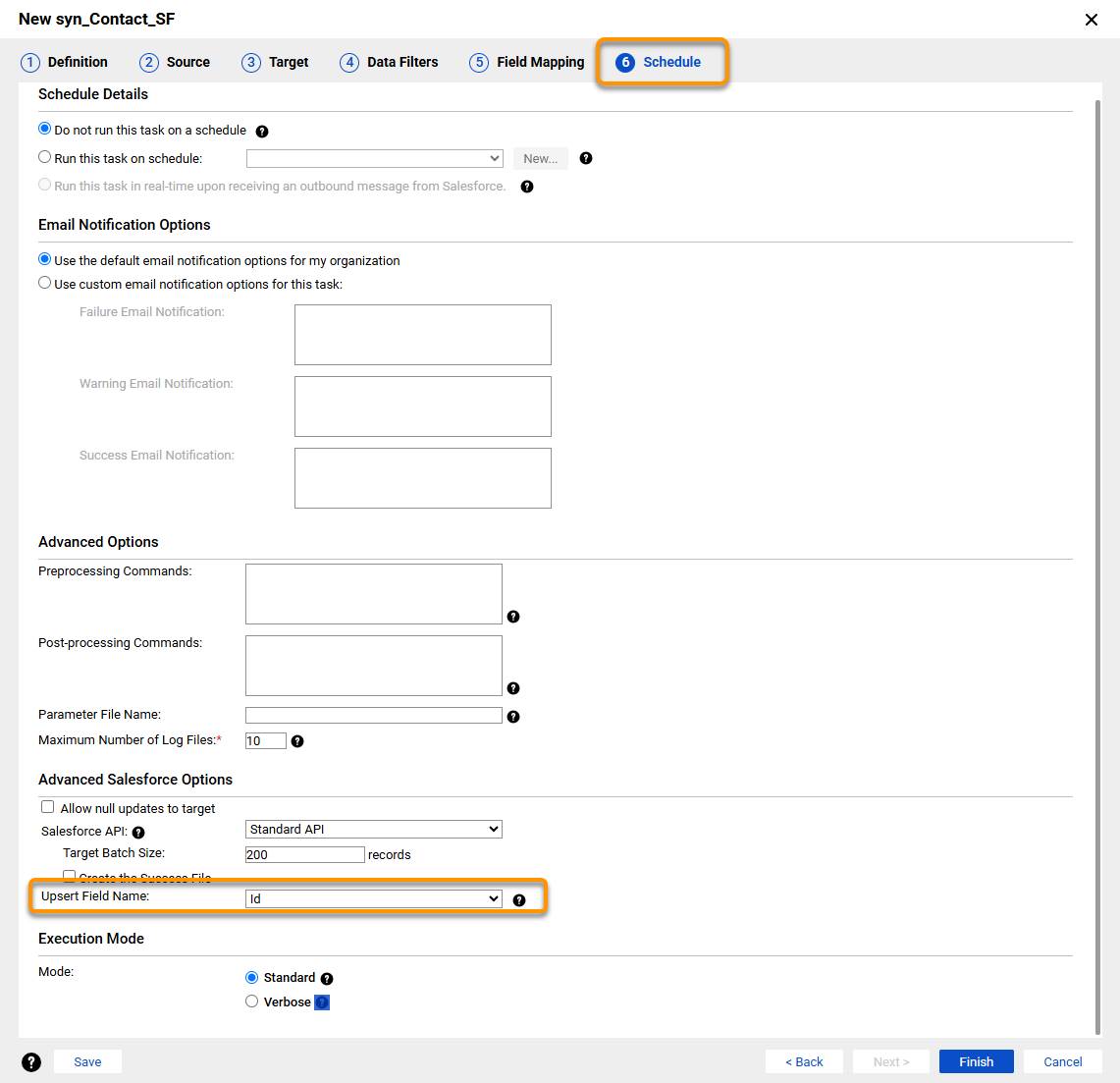This screenshot has width=1120, height=1083.
Task: Click the Maximum Number of Log Files field
Action: (266, 740)
